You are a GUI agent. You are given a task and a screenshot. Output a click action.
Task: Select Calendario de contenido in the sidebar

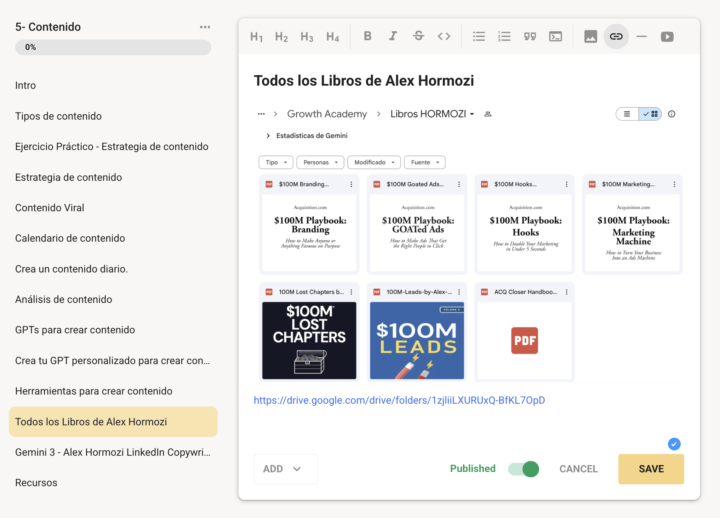coord(70,238)
